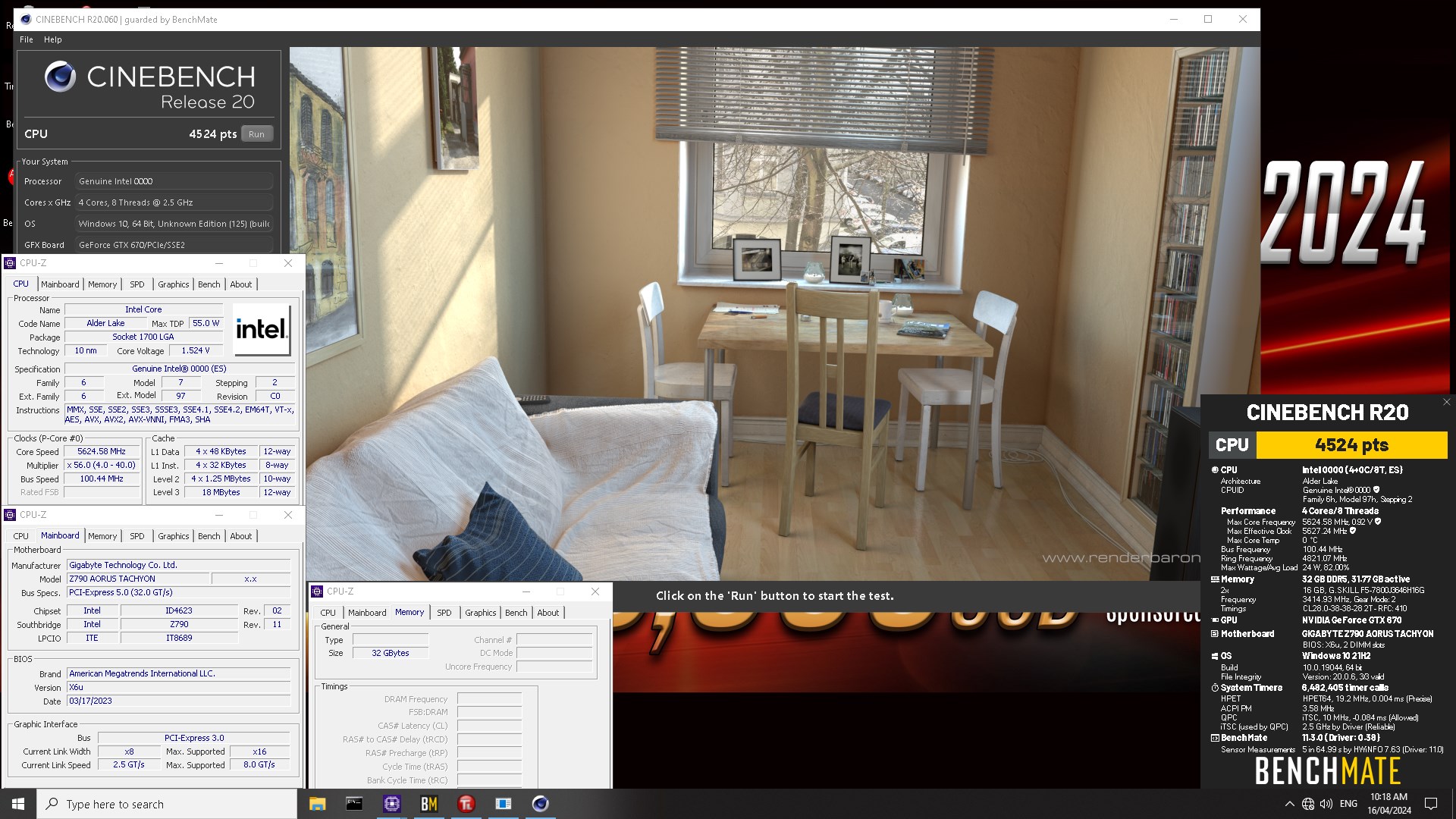This screenshot has height=819, width=1456.
Task: Open the Cinebench File menu
Action: [27, 39]
